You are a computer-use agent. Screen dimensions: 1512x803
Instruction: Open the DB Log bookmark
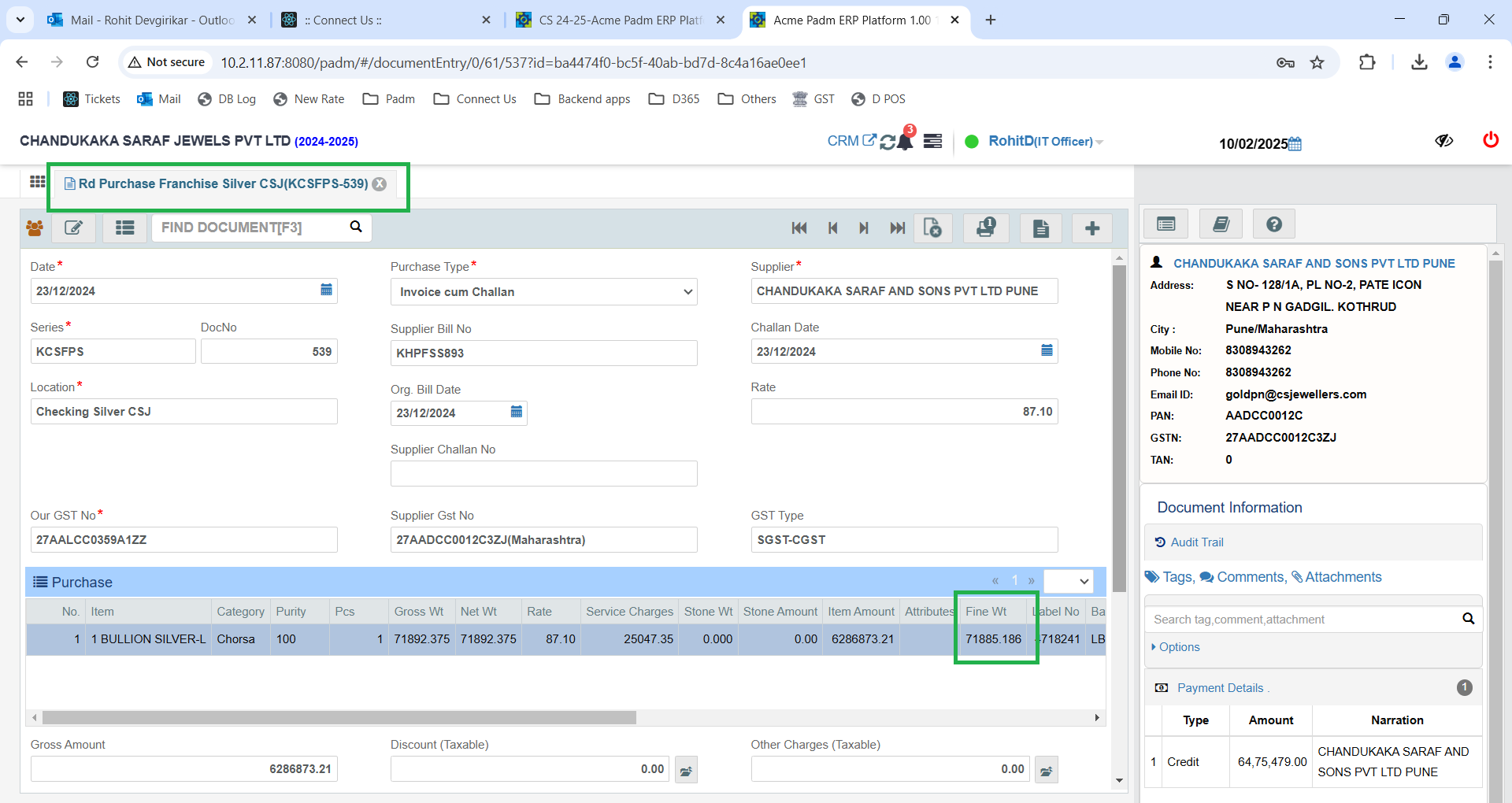[227, 99]
